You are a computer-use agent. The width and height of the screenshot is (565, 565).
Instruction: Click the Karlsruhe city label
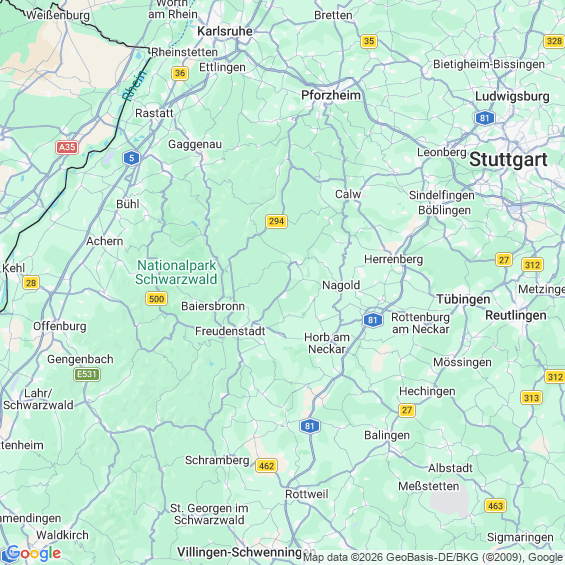(225, 31)
